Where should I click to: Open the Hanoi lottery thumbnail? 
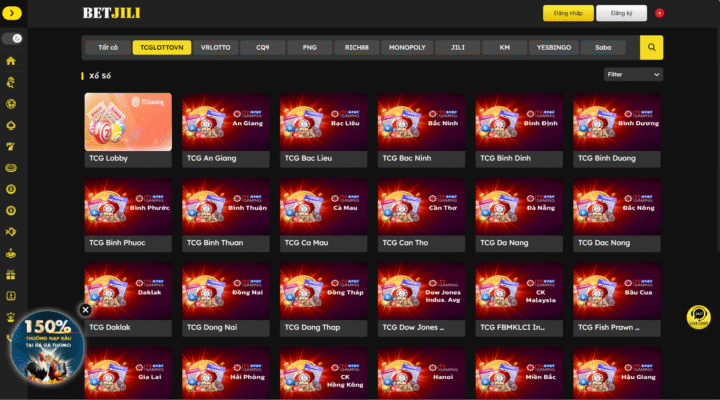tap(422, 373)
